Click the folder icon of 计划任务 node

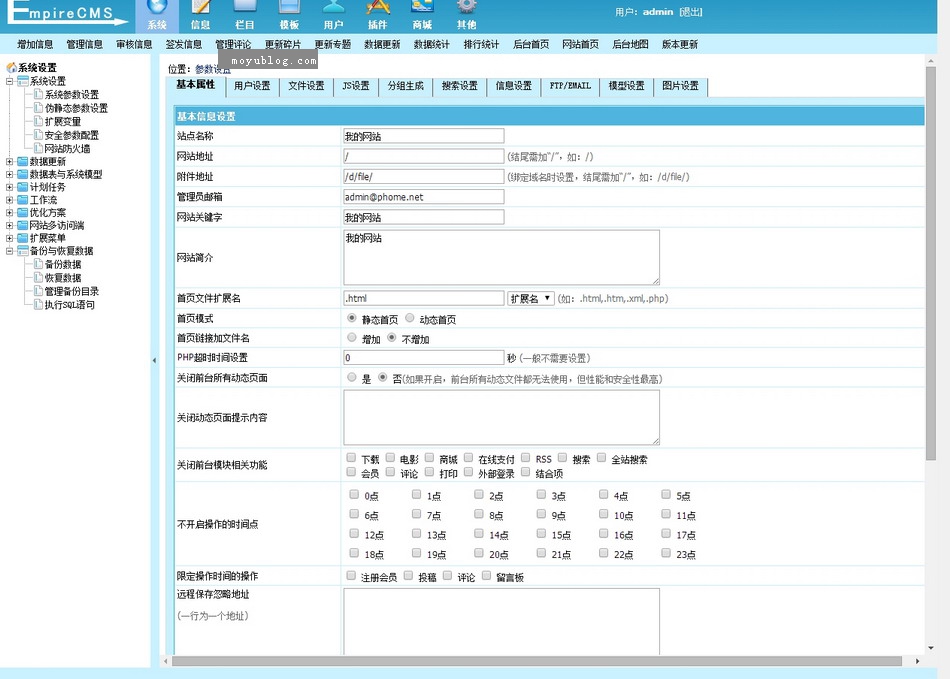[x=23, y=187]
